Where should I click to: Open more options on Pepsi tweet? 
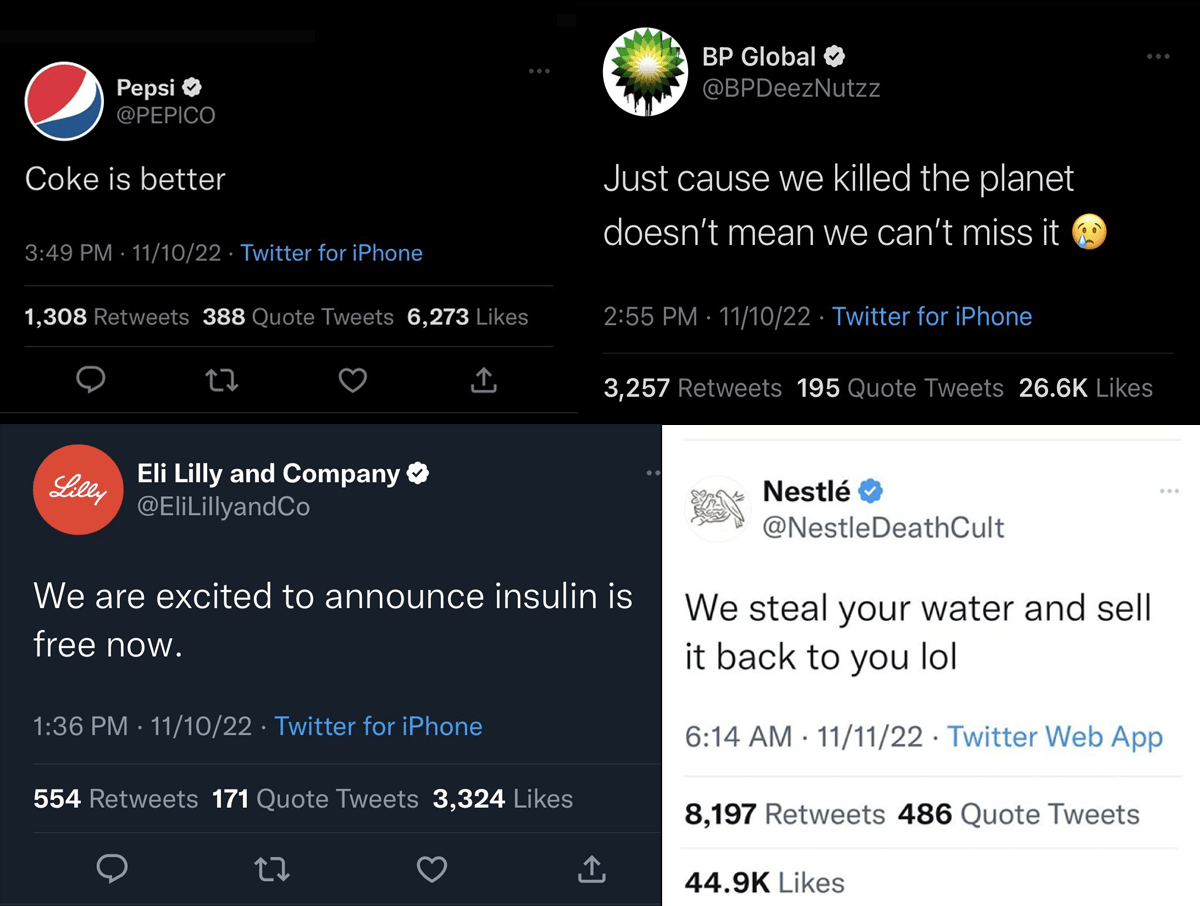click(539, 71)
